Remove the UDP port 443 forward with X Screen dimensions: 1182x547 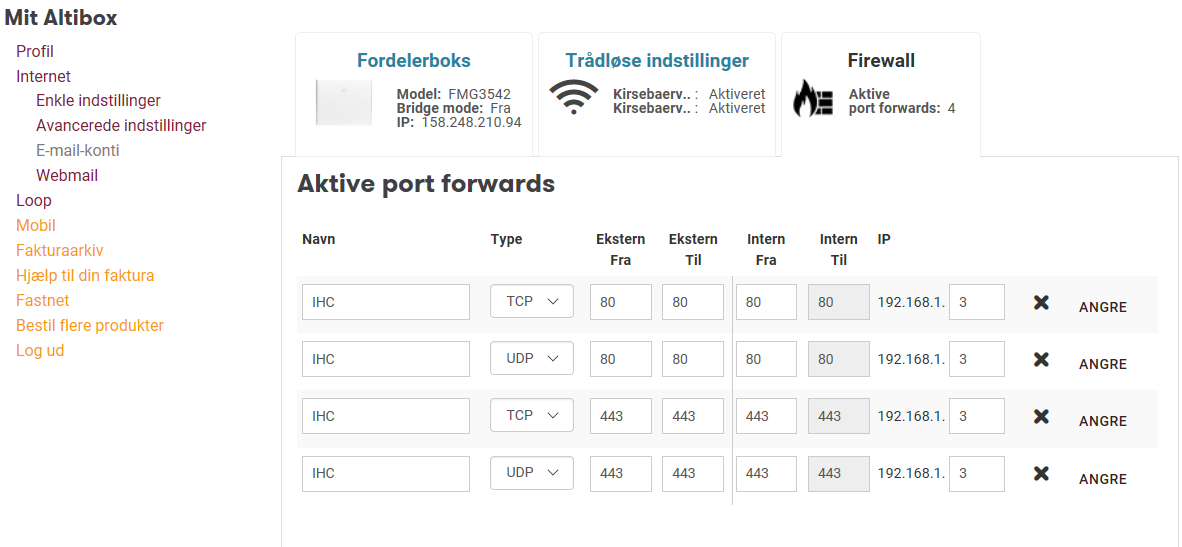[x=1041, y=474]
